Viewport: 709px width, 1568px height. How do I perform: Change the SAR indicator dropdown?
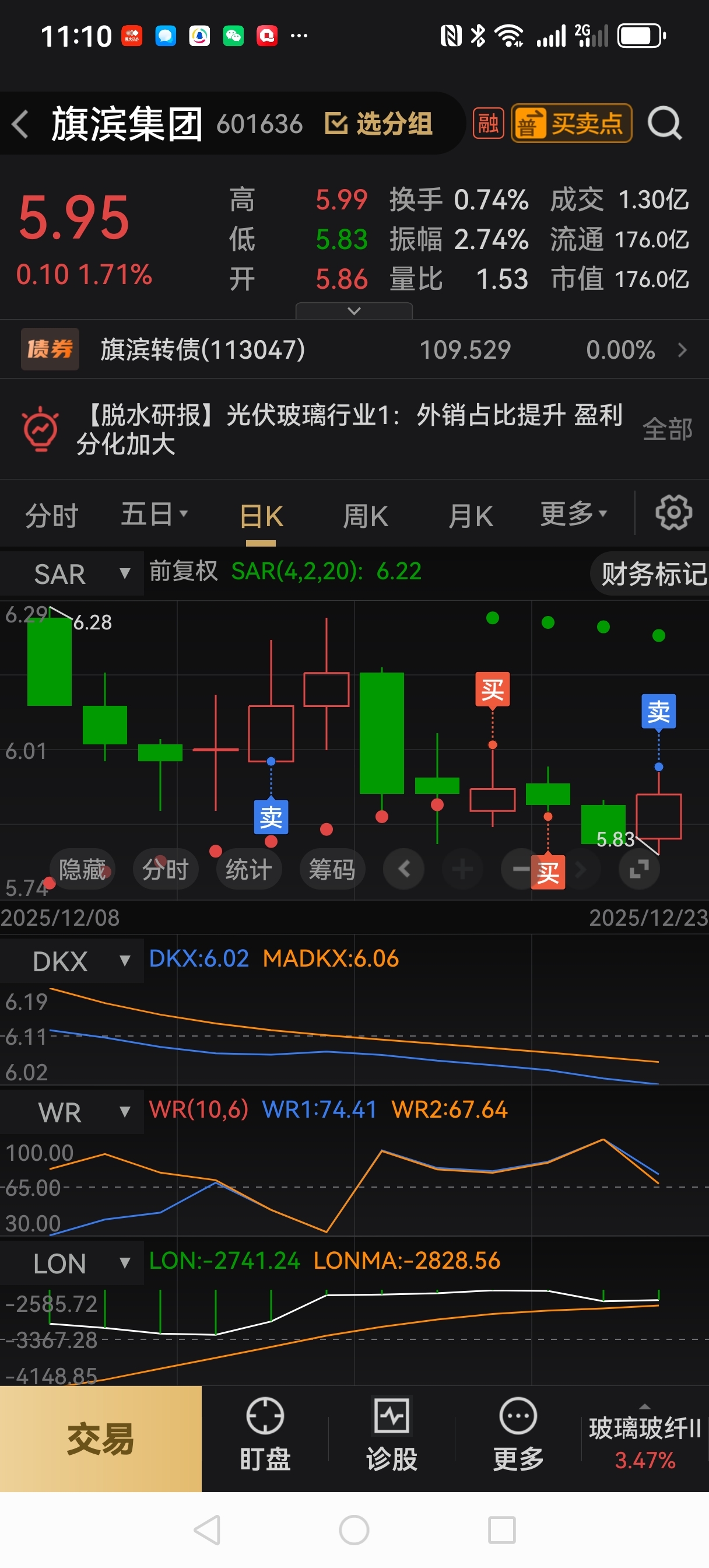(x=72, y=573)
